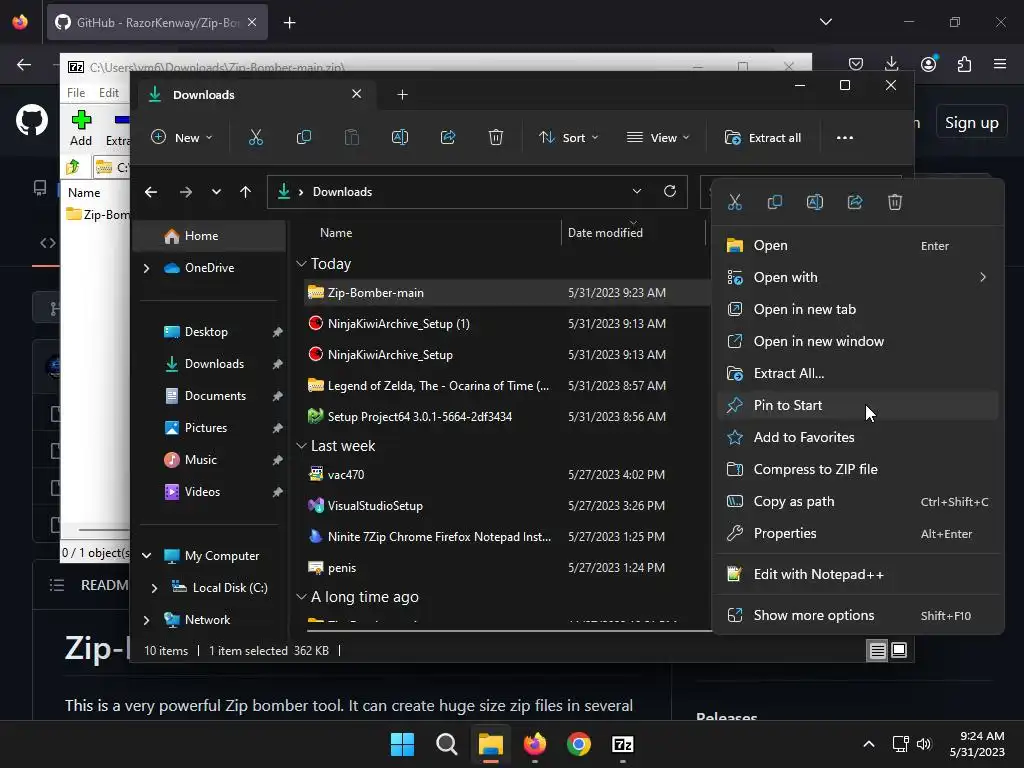Viewport: 1024px width, 768px height.
Task: Show hidden system tray icons chevron
Action: click(x=869, y=744)
